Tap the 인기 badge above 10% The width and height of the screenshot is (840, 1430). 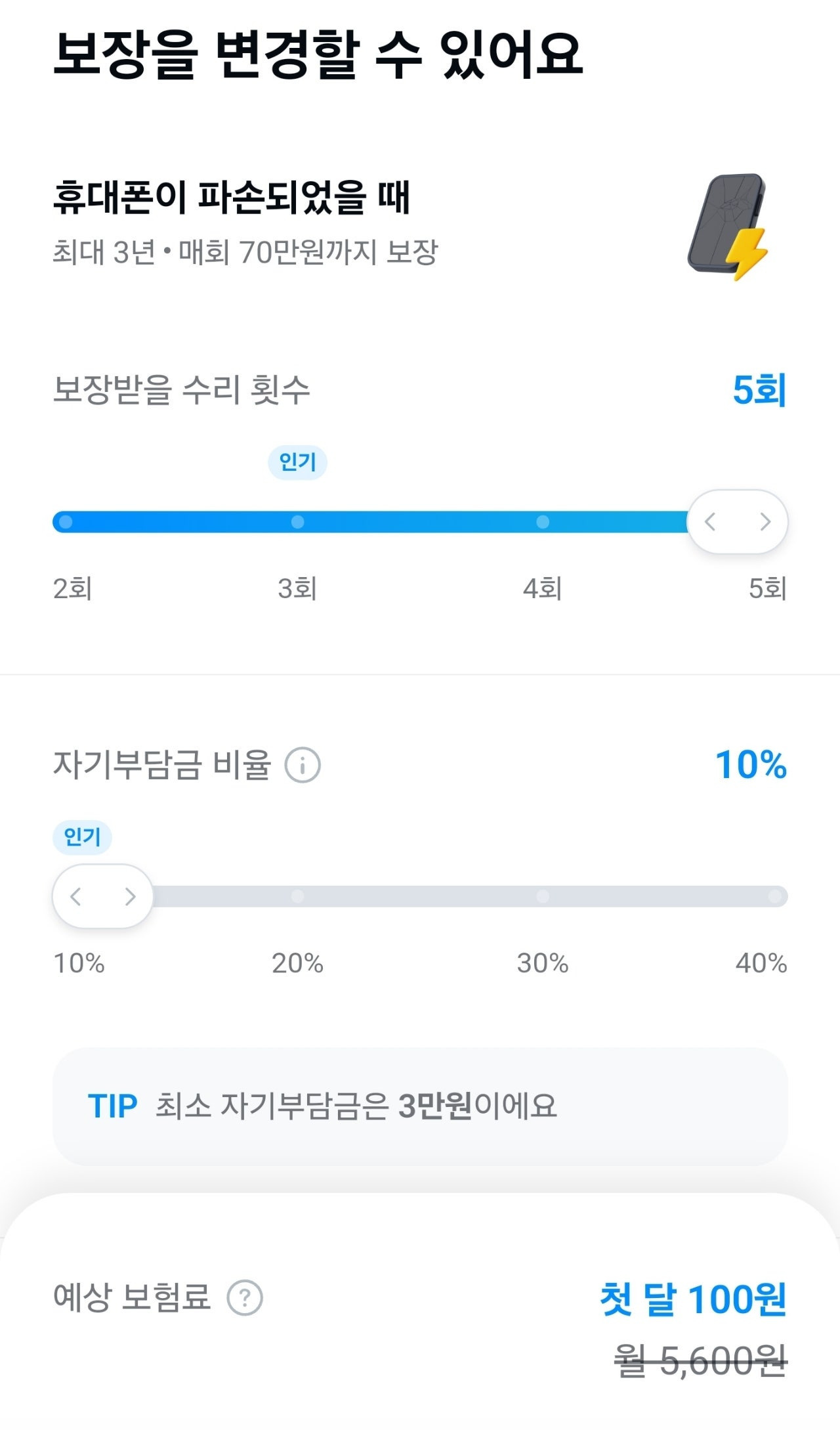[82, 837]
